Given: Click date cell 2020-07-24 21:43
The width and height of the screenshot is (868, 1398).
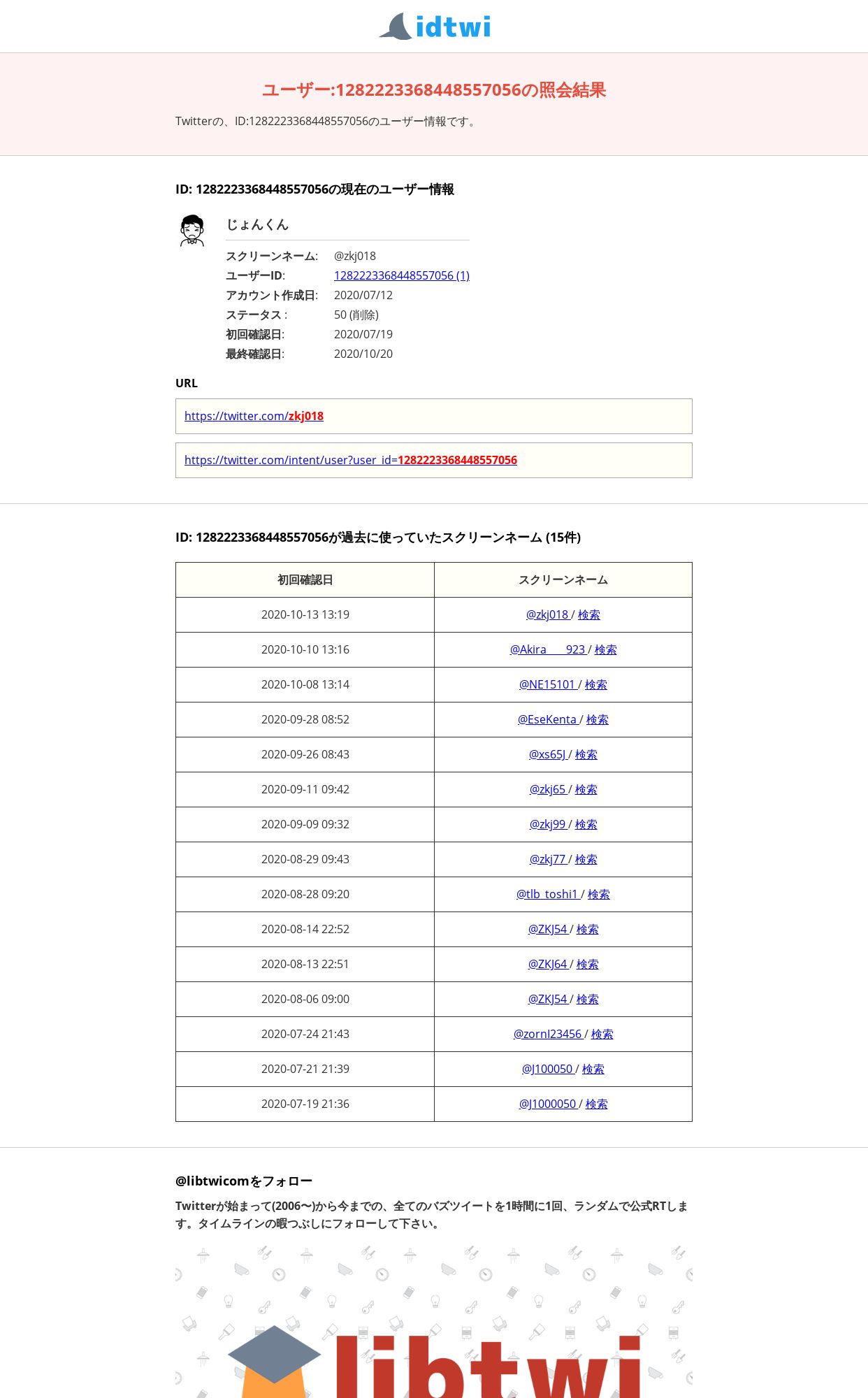Looking at the screenshot, I should pos(305,1034).
